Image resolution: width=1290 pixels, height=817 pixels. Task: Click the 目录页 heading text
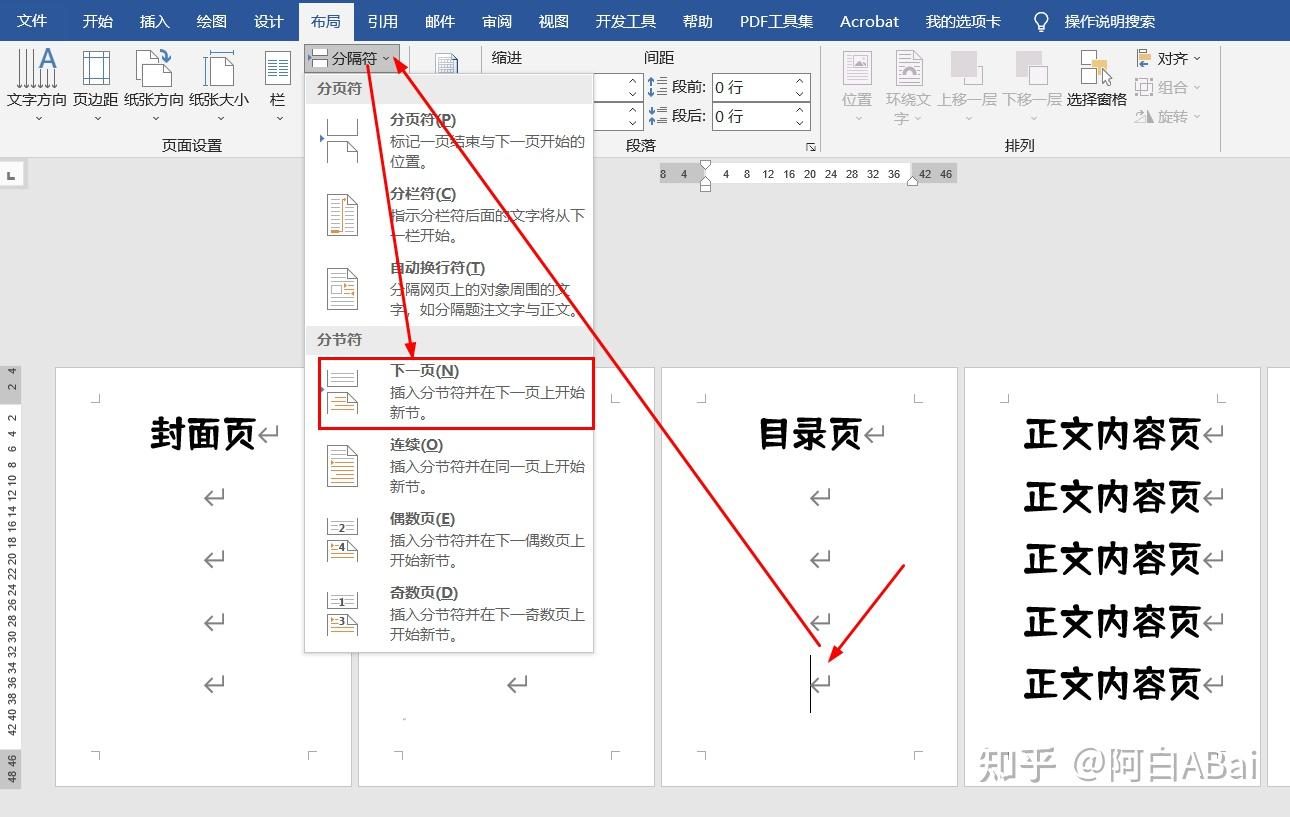point(810,434)
